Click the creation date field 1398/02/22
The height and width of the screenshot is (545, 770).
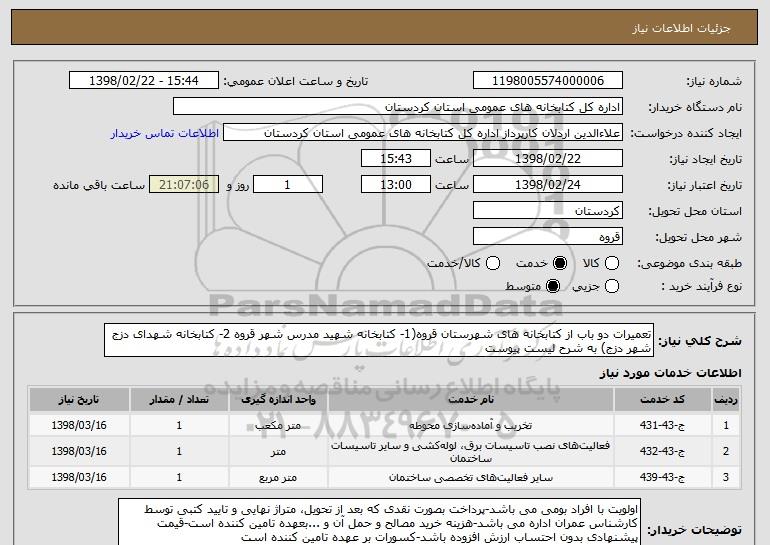coord(548,159)
